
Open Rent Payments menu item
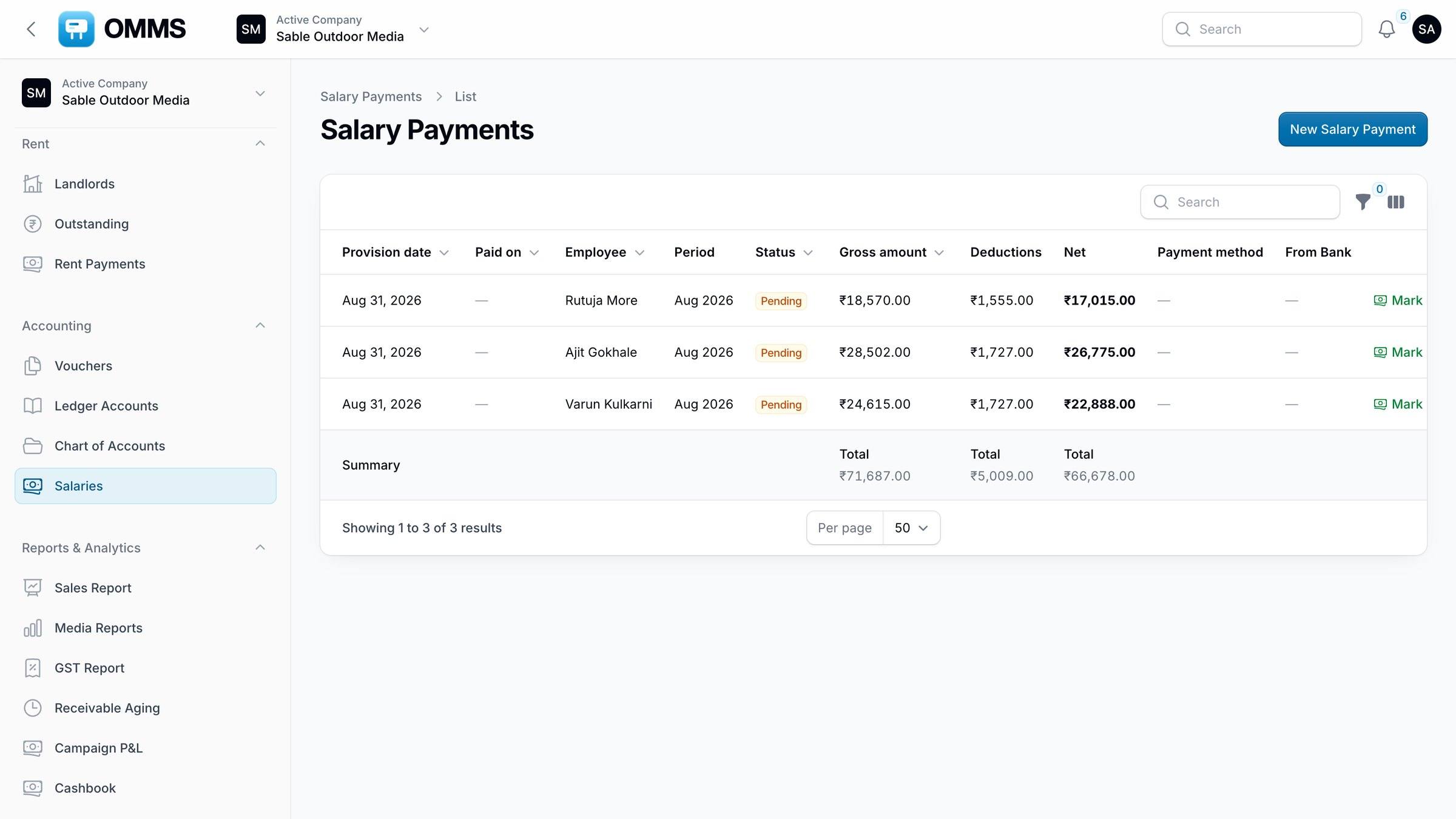pyautogui.click(x=146, y=264)
